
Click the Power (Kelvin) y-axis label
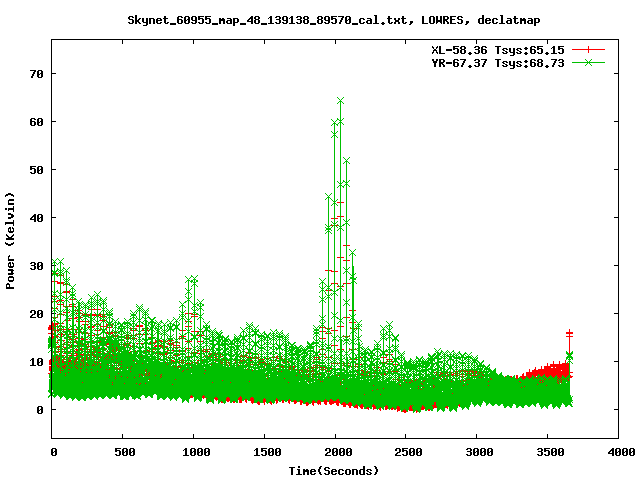coord(11,242)
